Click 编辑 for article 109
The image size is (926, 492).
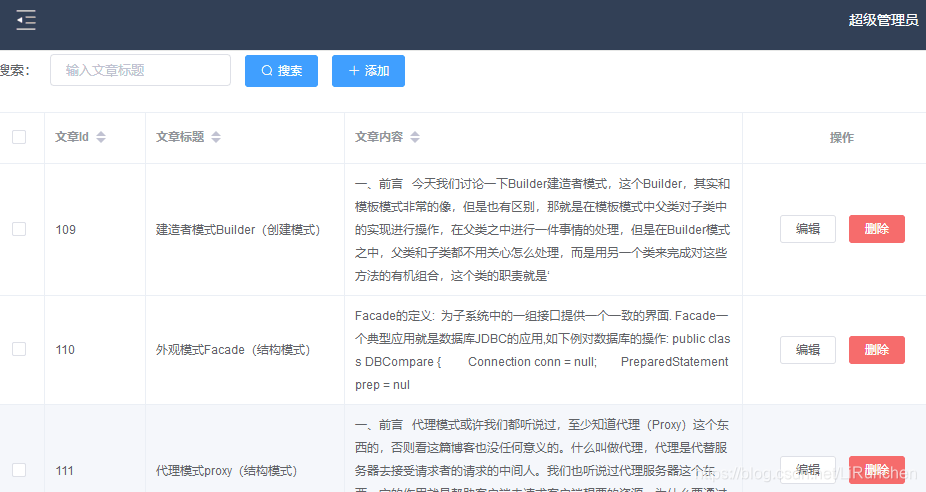pos(808,229)
